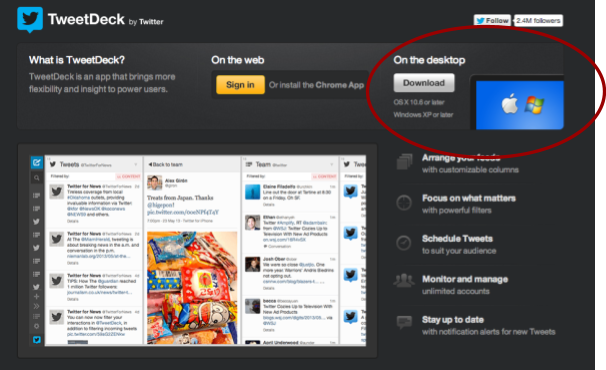Click the OS X 10.6 or later text
The width and height of the screenshot is (606, 370).
[419, 102]
